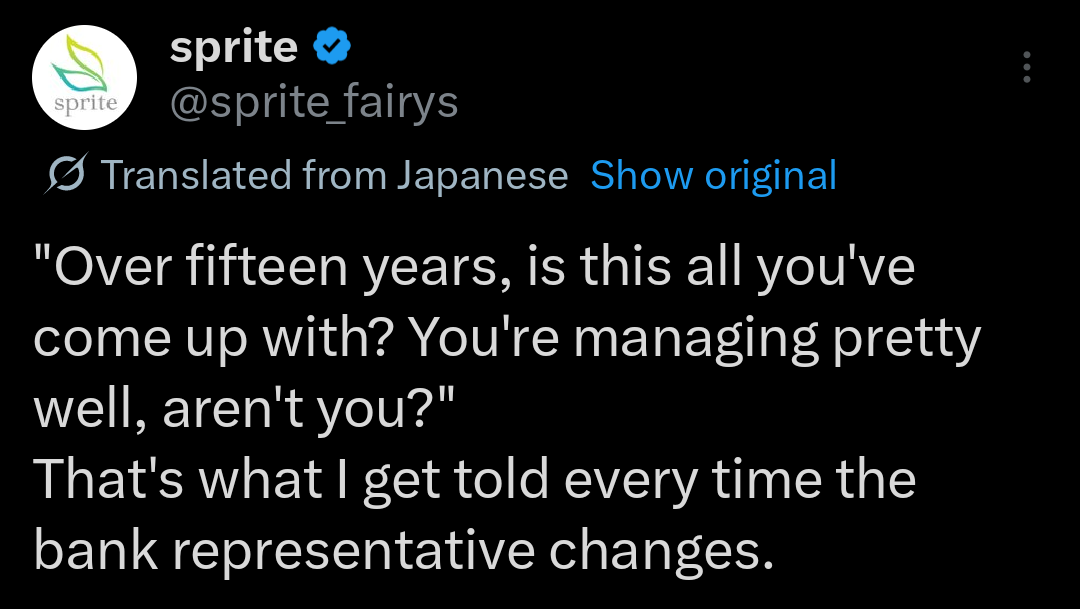The height and width of the screenshot is (609, 1080).
Task: Show the original Japanese post
Action: 713,176
